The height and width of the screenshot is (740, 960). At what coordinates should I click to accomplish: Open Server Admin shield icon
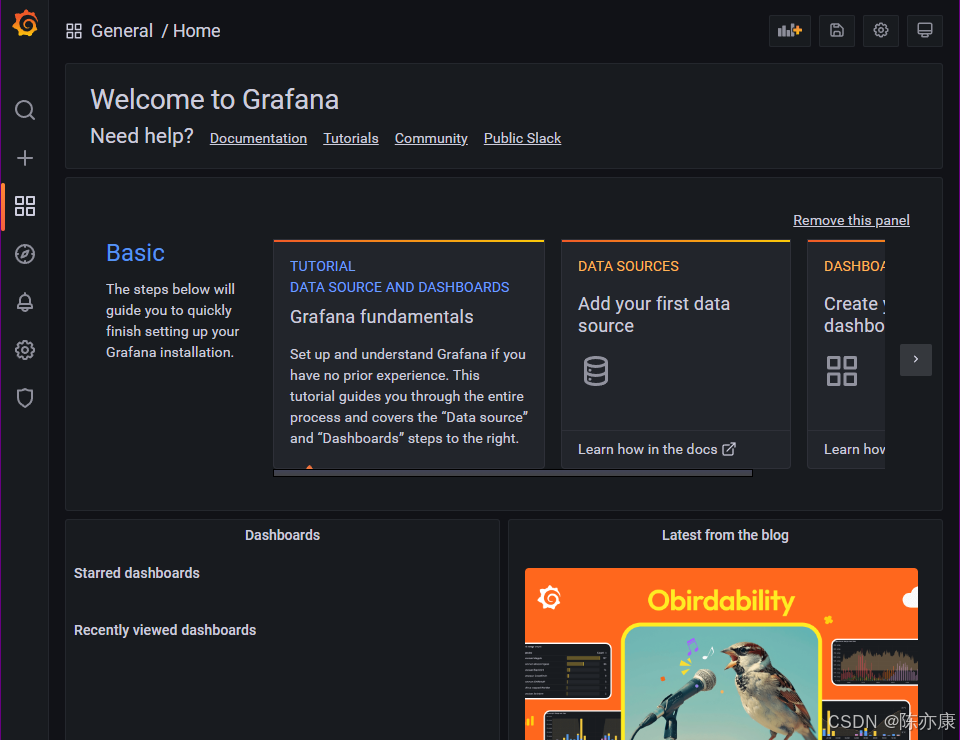click(x=25, y=398)
